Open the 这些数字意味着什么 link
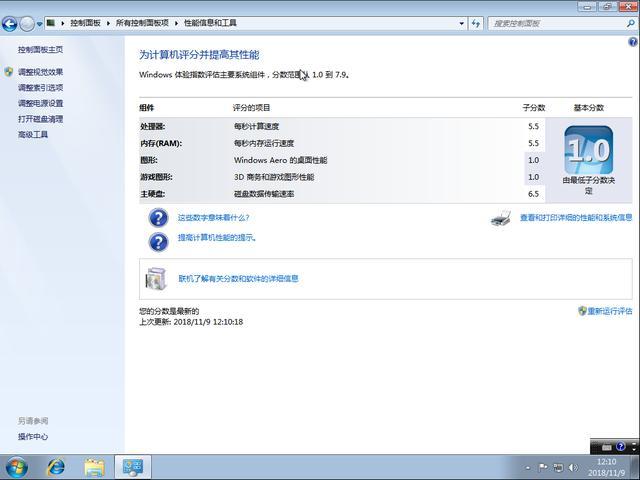The height and width of the screenshot is (480, 640). coord(213,217)
